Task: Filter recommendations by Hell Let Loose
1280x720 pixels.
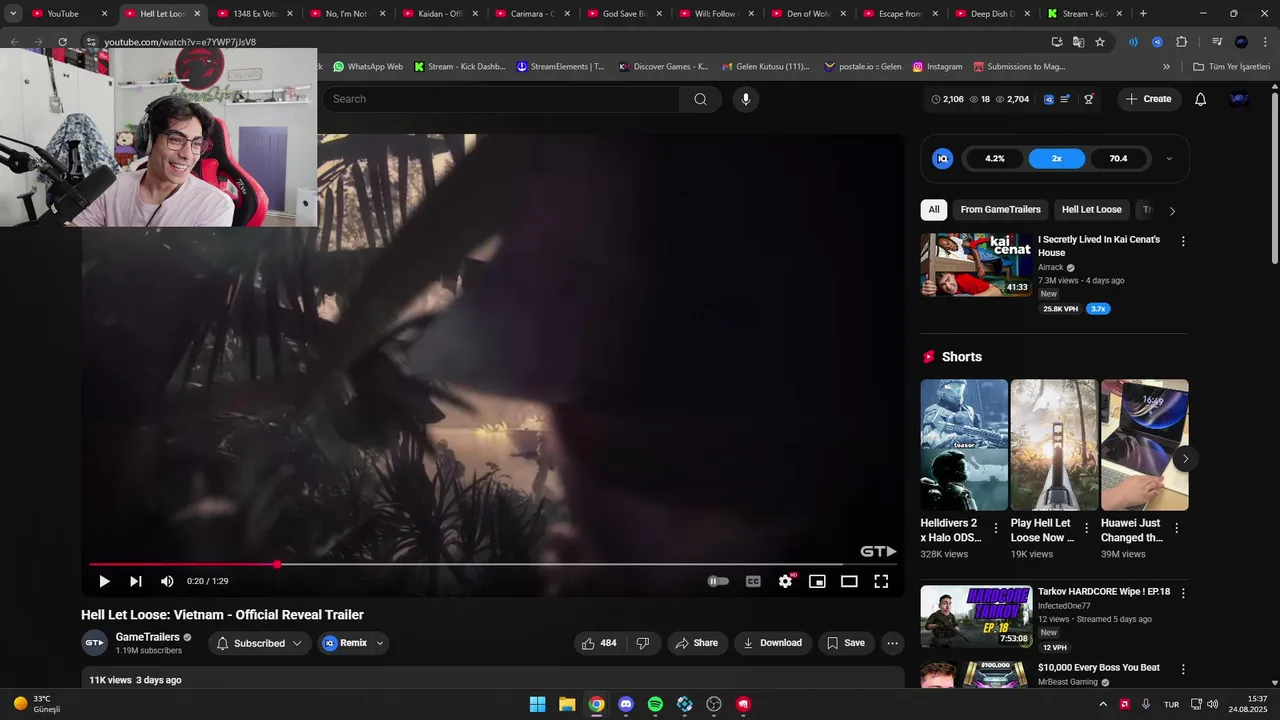Action: pyautogui.click(x=1092, y=210)
